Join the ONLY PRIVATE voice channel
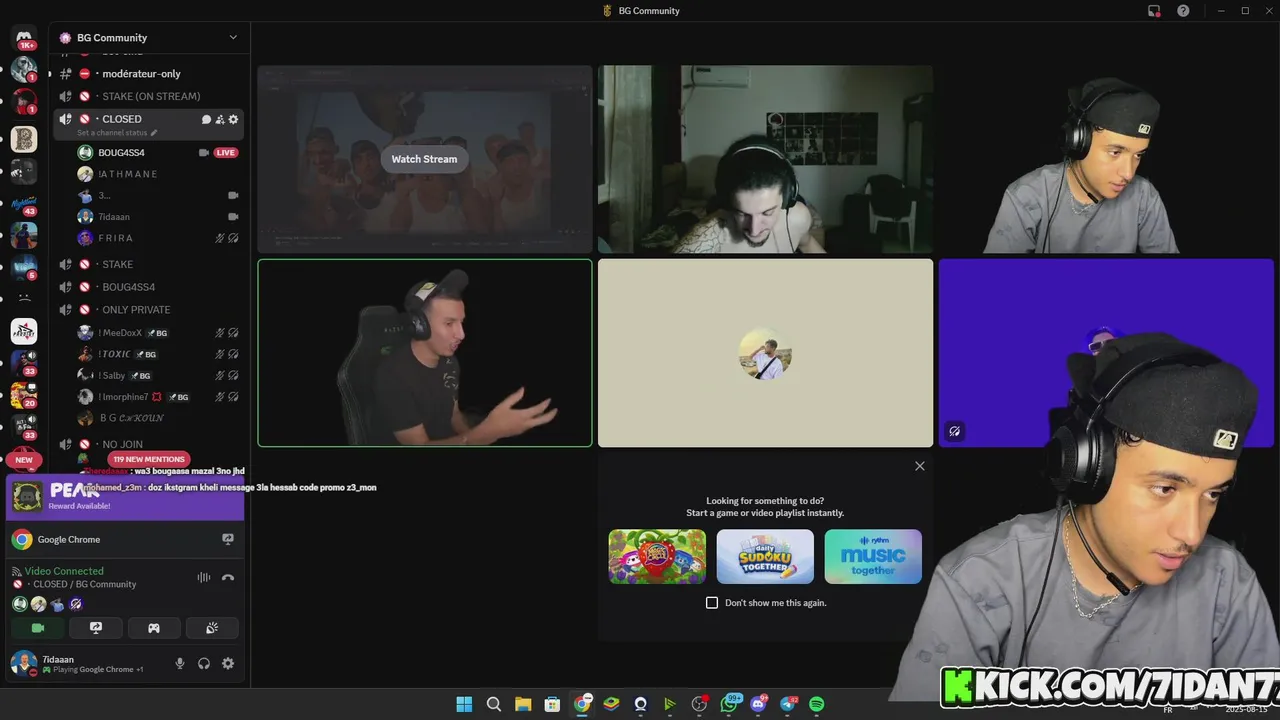This screenshot has height=720, width=1280. [149, 310]
